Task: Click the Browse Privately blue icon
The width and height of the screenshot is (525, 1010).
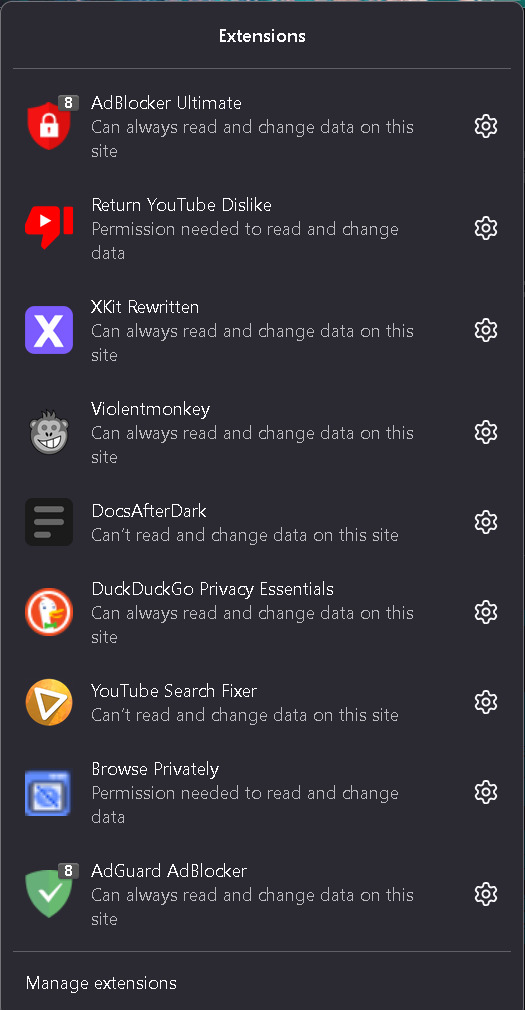Action: click(49, 792)
